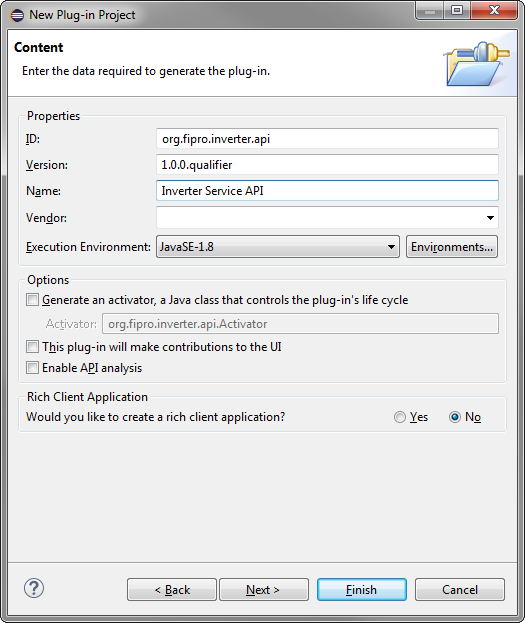Select Yes for rich client application
Viewport: 525px width, 623px height.
pyautogui.click(x=400, y=417)
